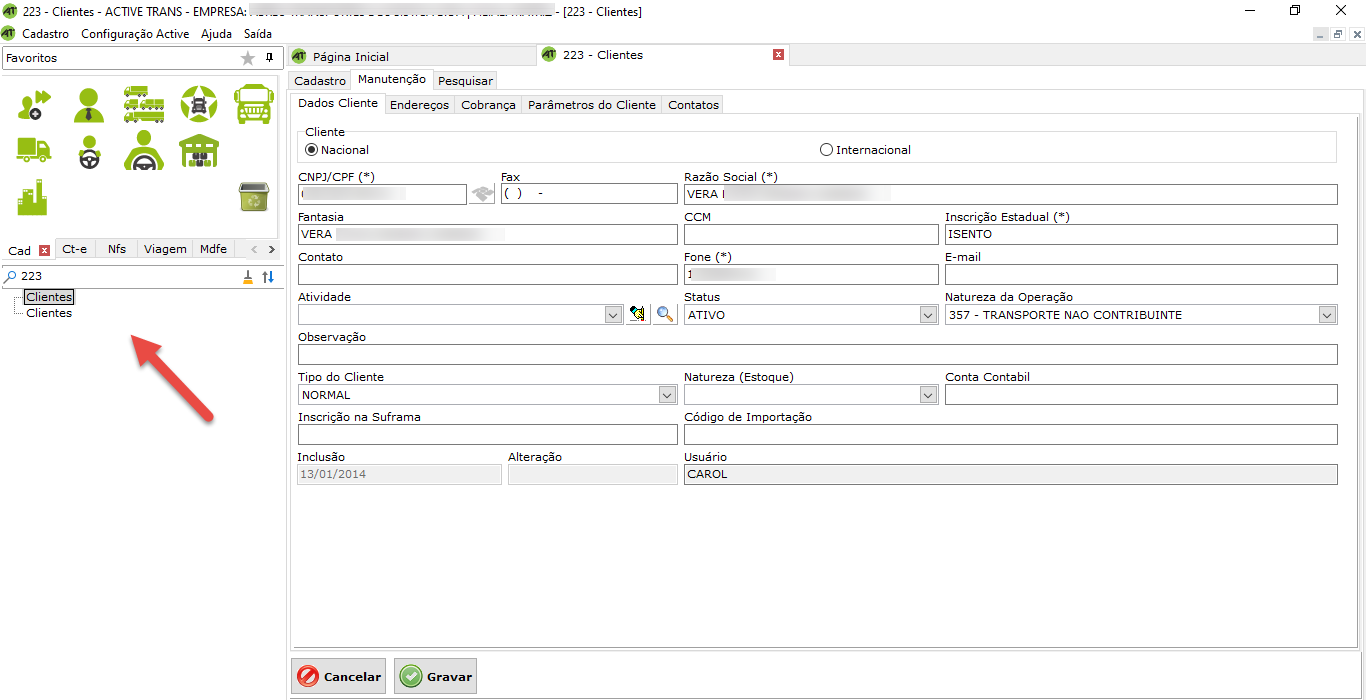
Task: Click the add-client icon with arrows
Action: pyautogui.click(x=35, y=104)
